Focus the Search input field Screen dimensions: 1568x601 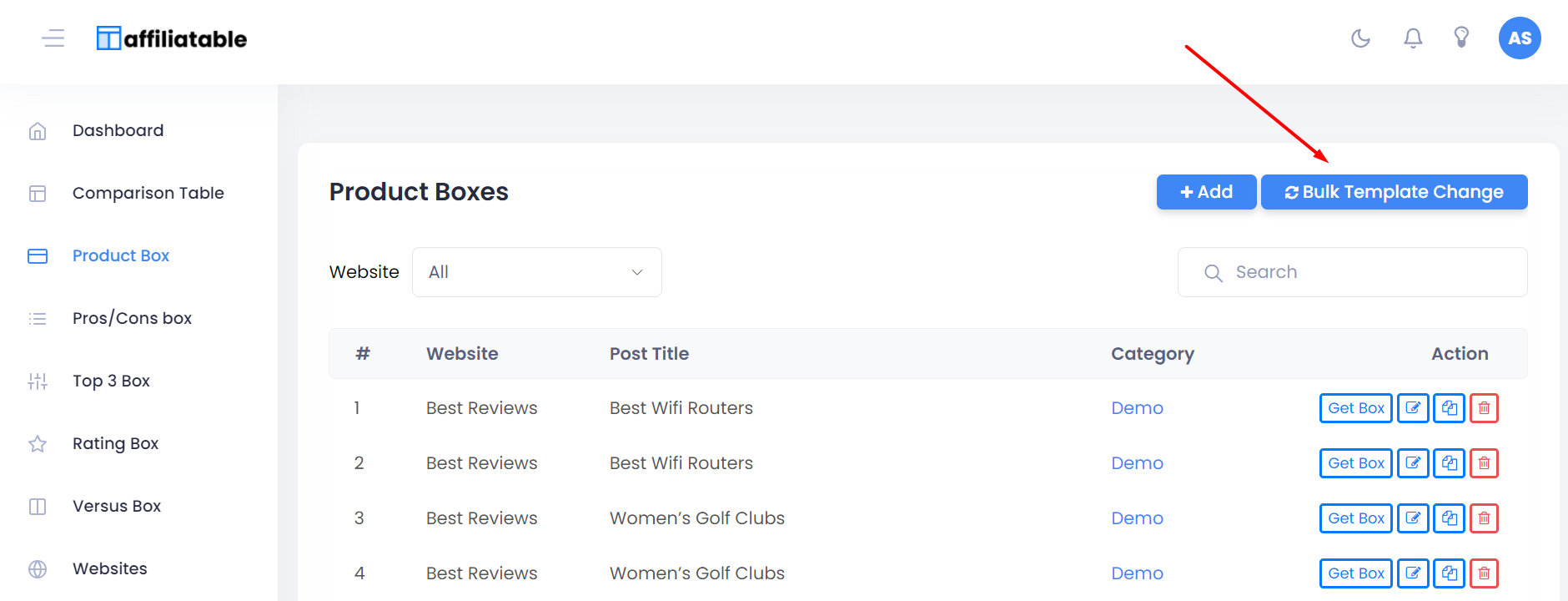coord(1353,272)
